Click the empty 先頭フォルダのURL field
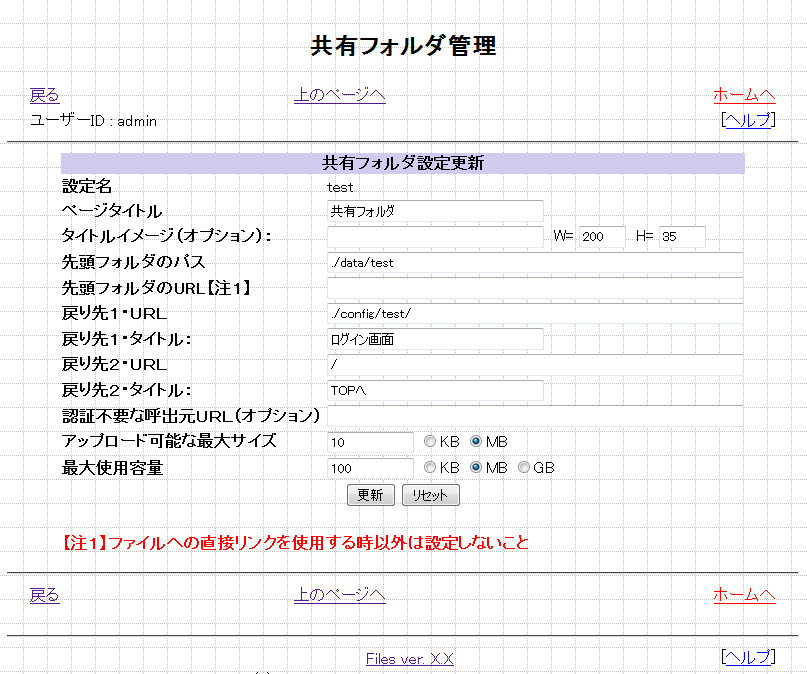Image resolution: width=807 pixels, height=674 pixels. [x=535, y=289]
